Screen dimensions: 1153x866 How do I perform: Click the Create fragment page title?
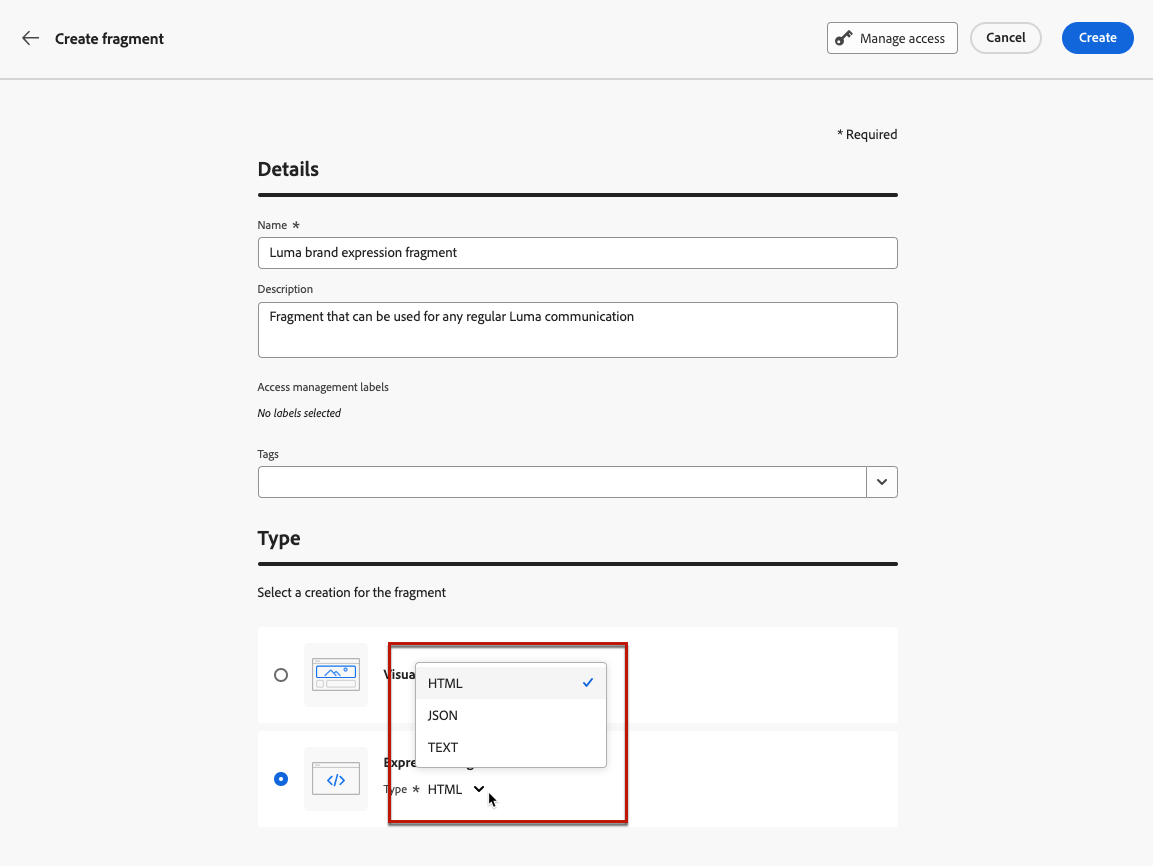tap(109, 39)
